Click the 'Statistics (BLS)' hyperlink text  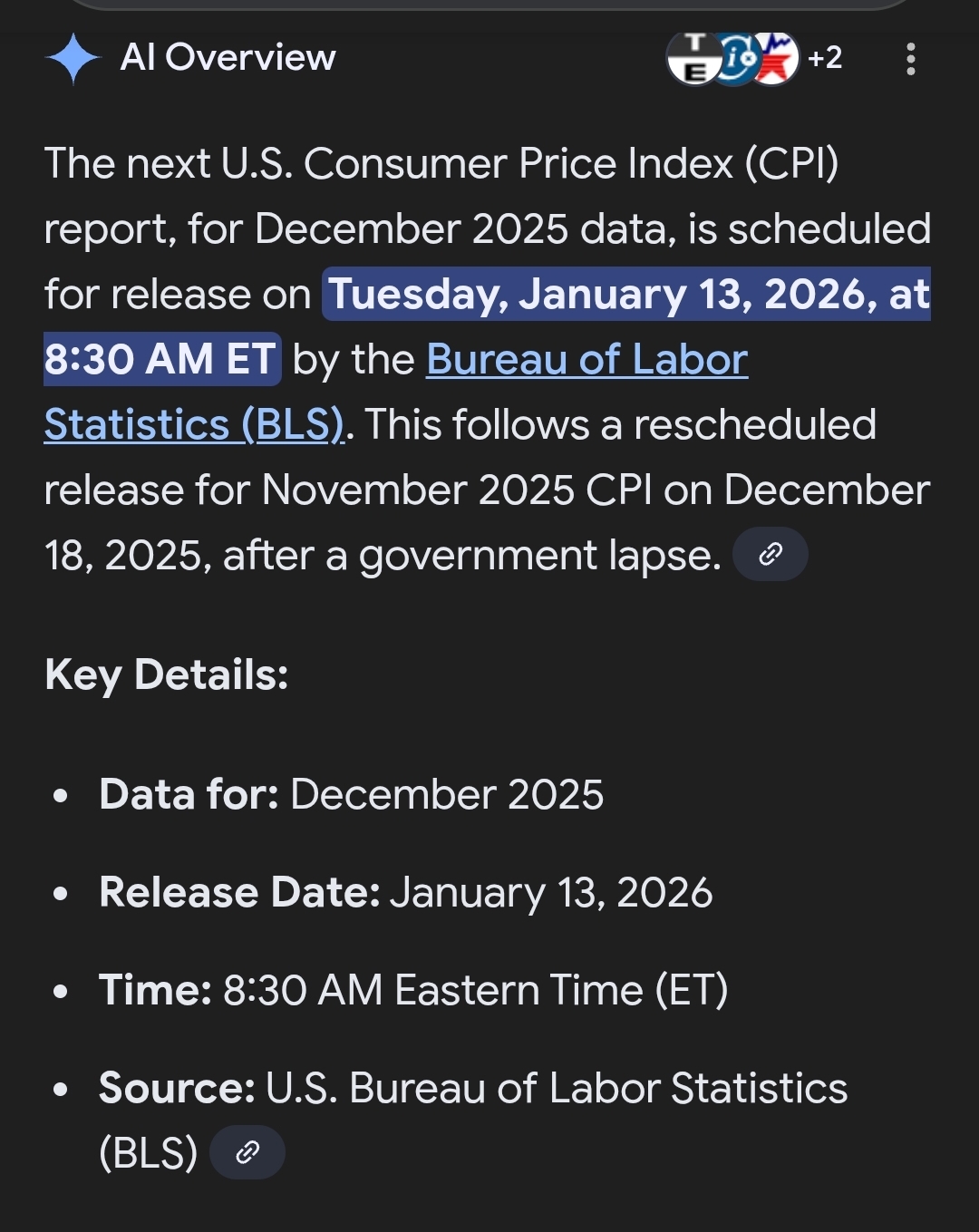click(x=194, y=425)
